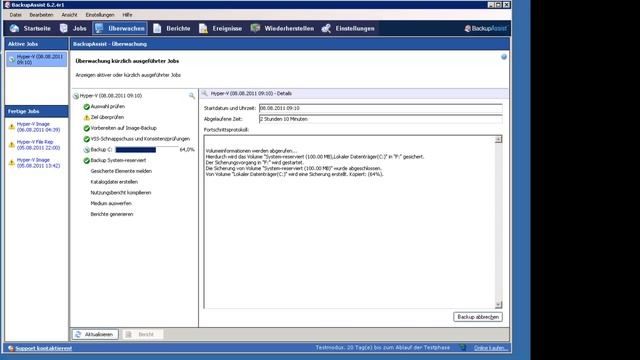Select active job Hyper-V (08.08.2011 09:10)
640x360 pixels.
click(37, 60)
